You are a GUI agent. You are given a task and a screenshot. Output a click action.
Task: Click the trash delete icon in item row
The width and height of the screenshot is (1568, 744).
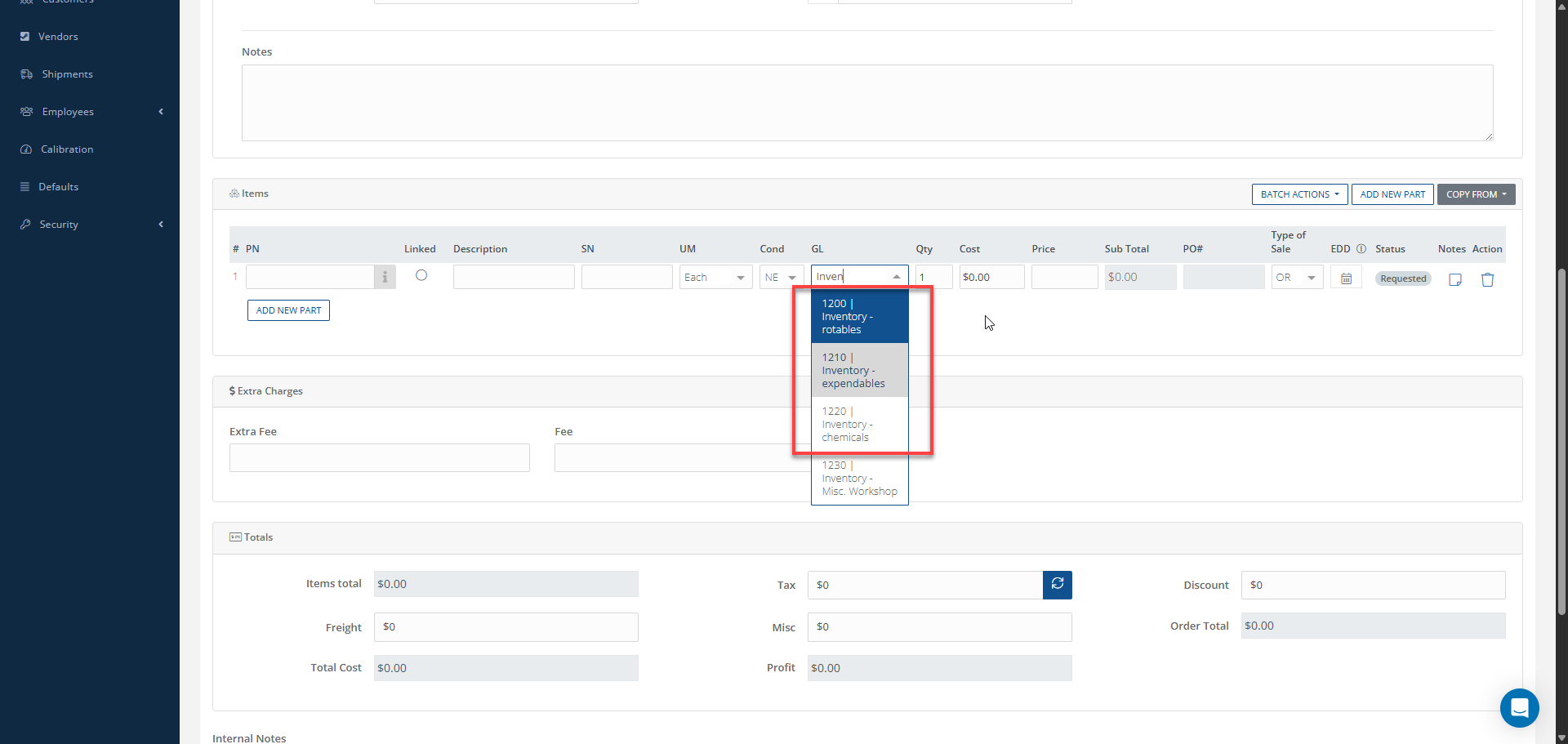coord(1487,279)
